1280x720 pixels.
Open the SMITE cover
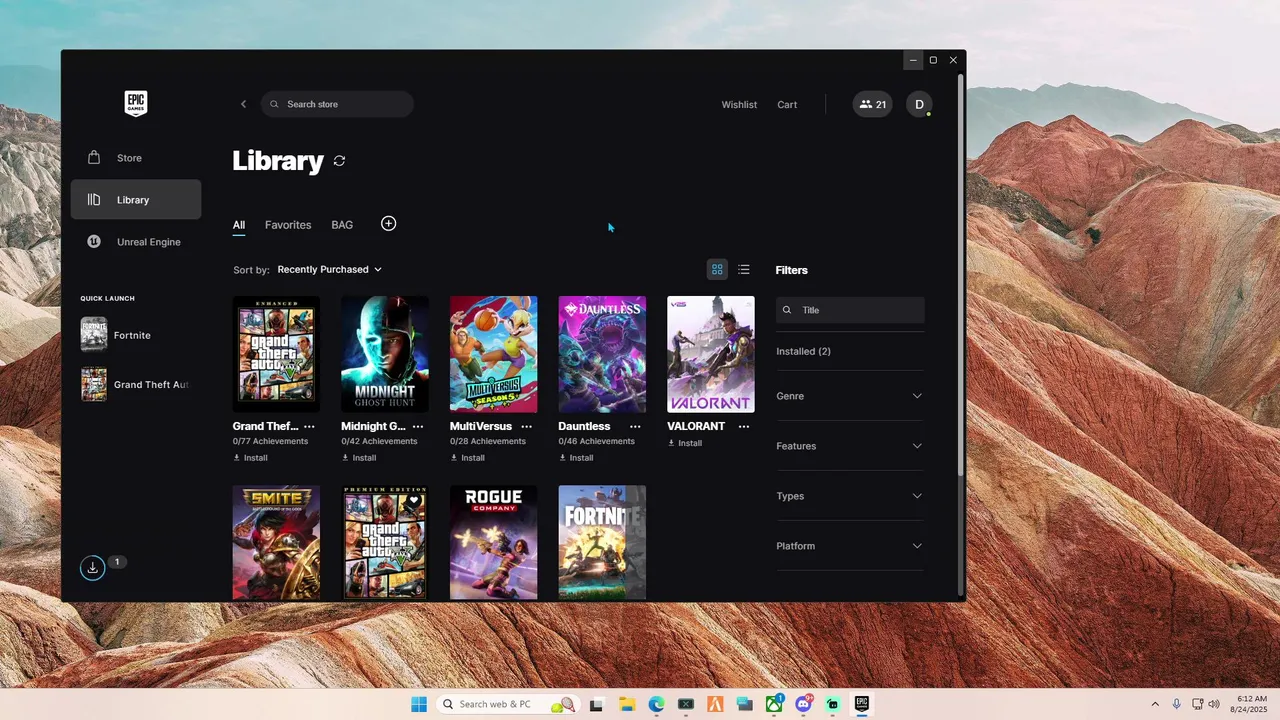276,543
